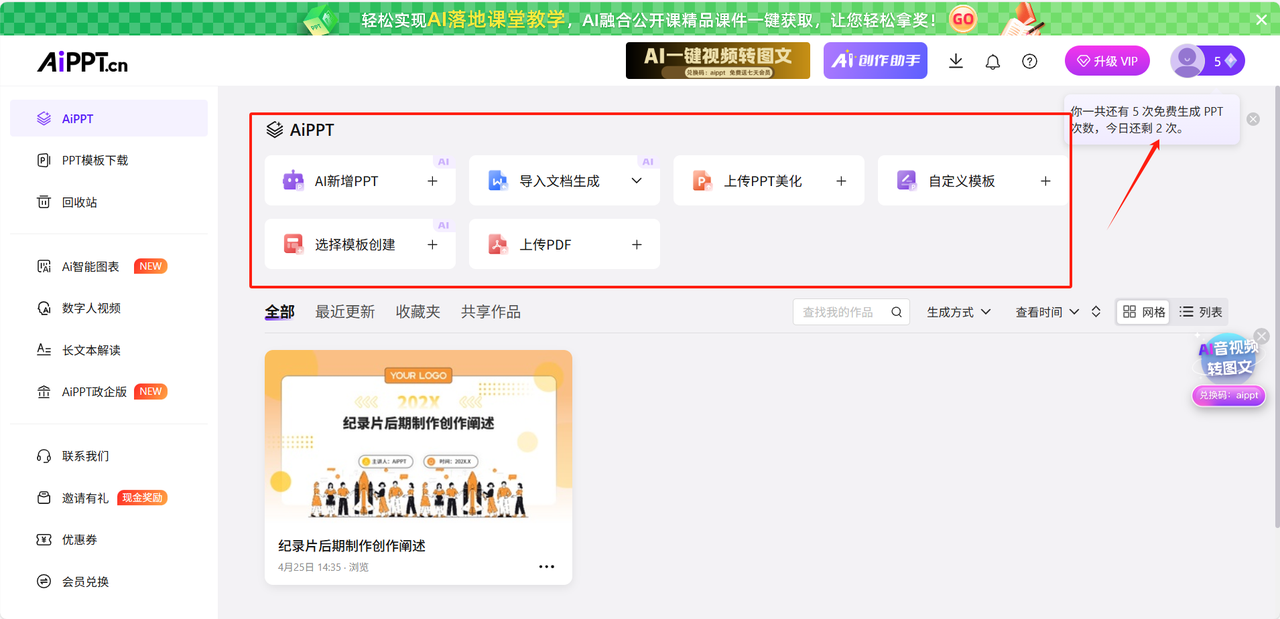
Task: Click the PPT模板下载 icon
Action: (43, 160)
